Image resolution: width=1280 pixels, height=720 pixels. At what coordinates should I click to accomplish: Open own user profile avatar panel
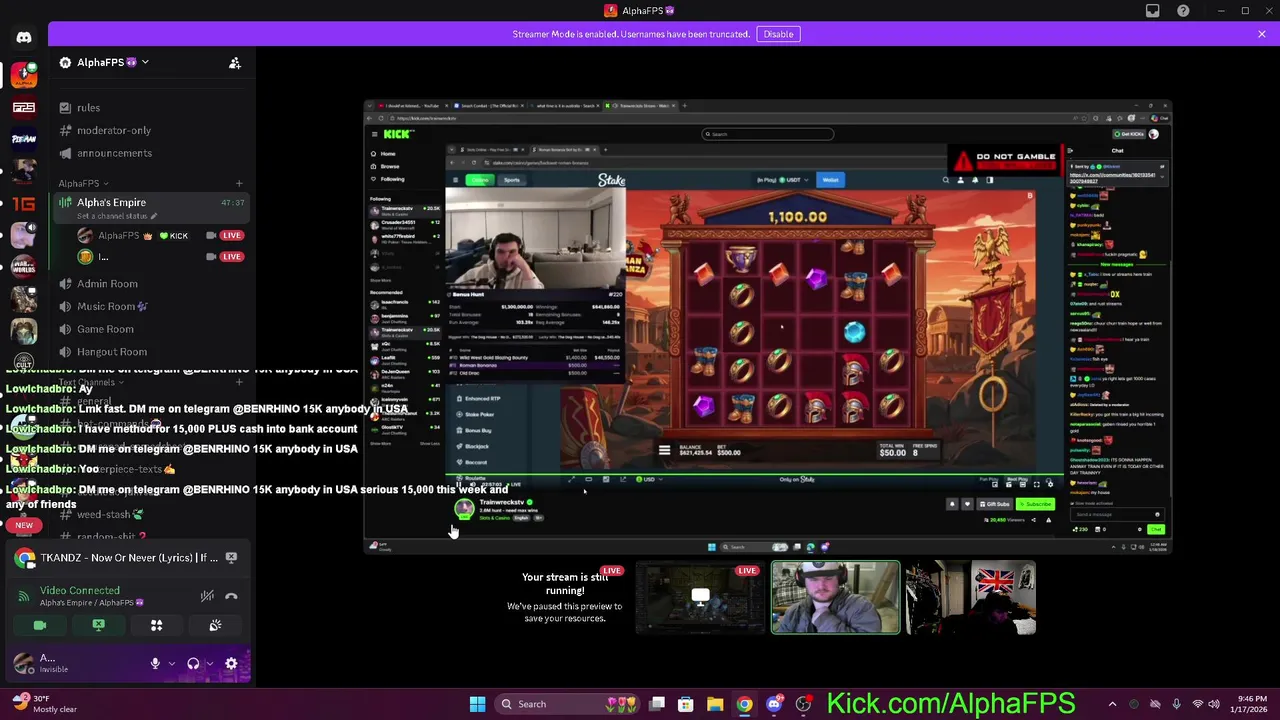pos(24,662)
